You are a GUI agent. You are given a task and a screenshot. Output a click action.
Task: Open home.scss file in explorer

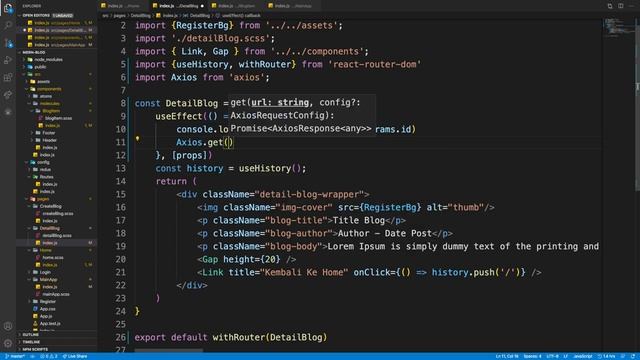[x=53, y=258]
